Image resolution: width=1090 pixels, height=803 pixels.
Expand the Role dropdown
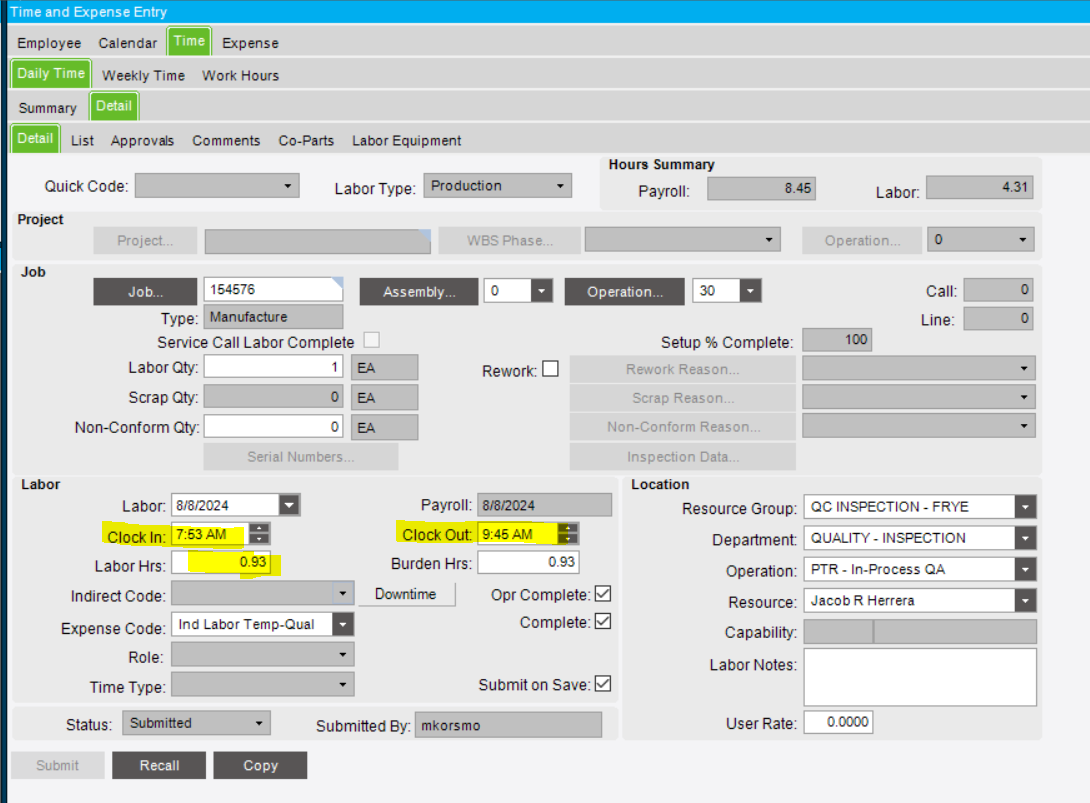(x=343, y=655)
